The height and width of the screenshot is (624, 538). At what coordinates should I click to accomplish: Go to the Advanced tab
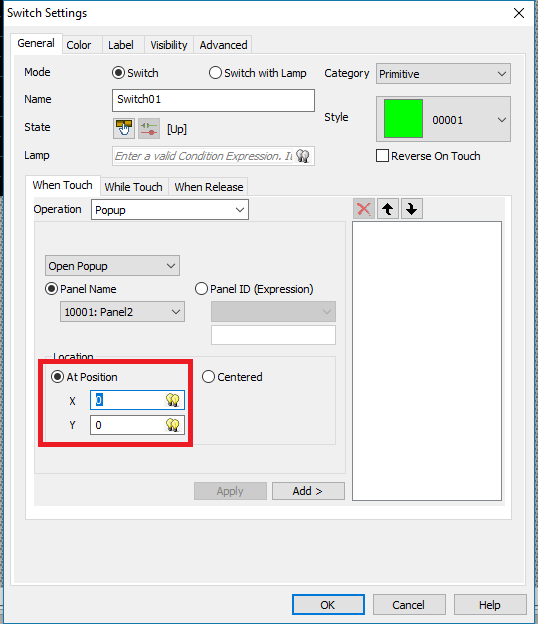pos(223,45)
